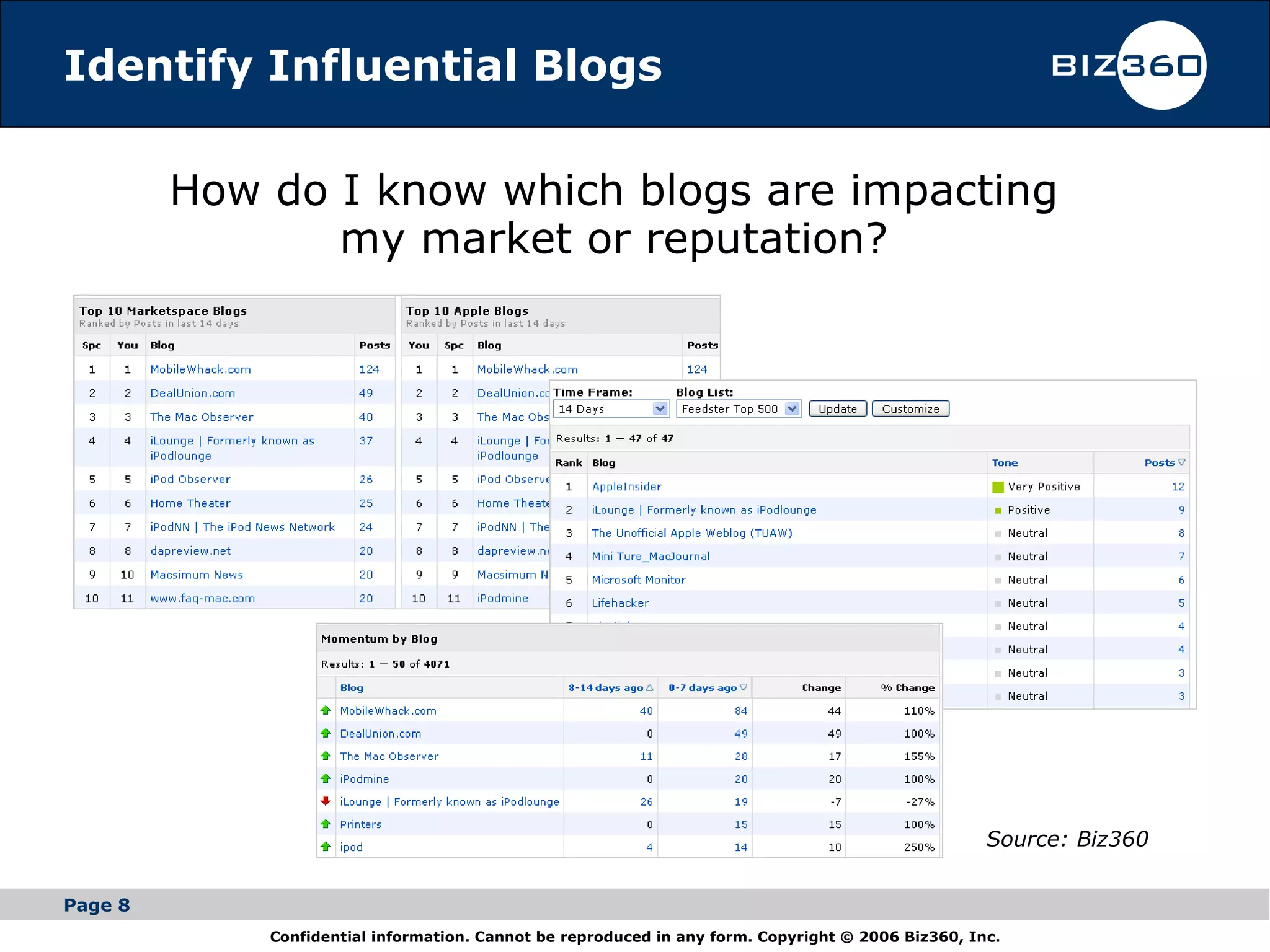Open dapreview.net in Marketspace Blogs
Screen dimensions: 1270x952
pyautogui.click(x=190, y=551)
